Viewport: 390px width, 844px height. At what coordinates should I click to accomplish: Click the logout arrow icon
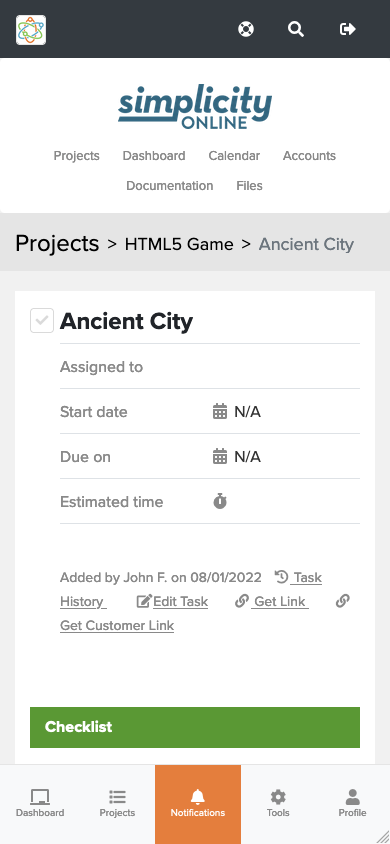click(348, 29)
